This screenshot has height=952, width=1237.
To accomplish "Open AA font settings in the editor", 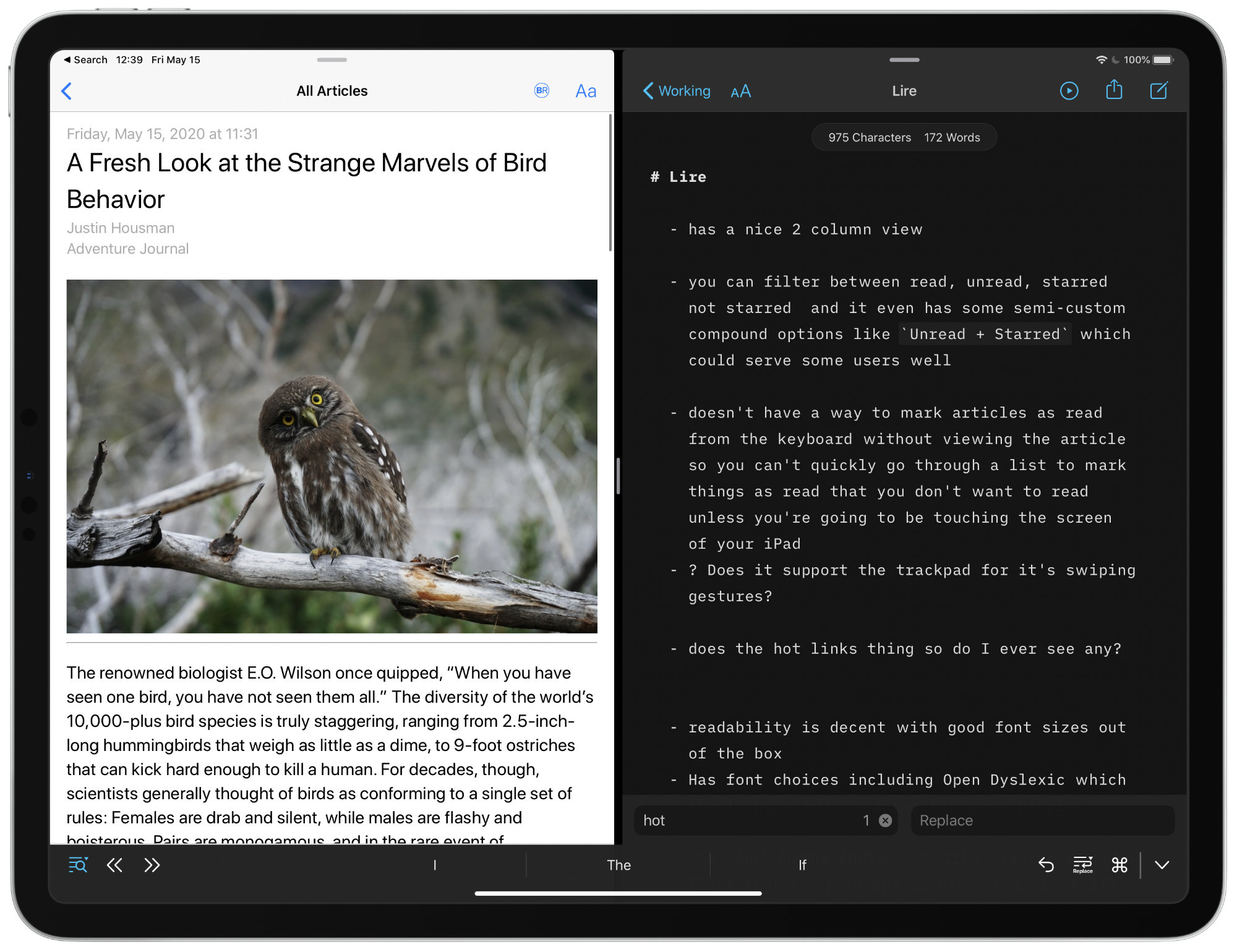I will point(740,91).
